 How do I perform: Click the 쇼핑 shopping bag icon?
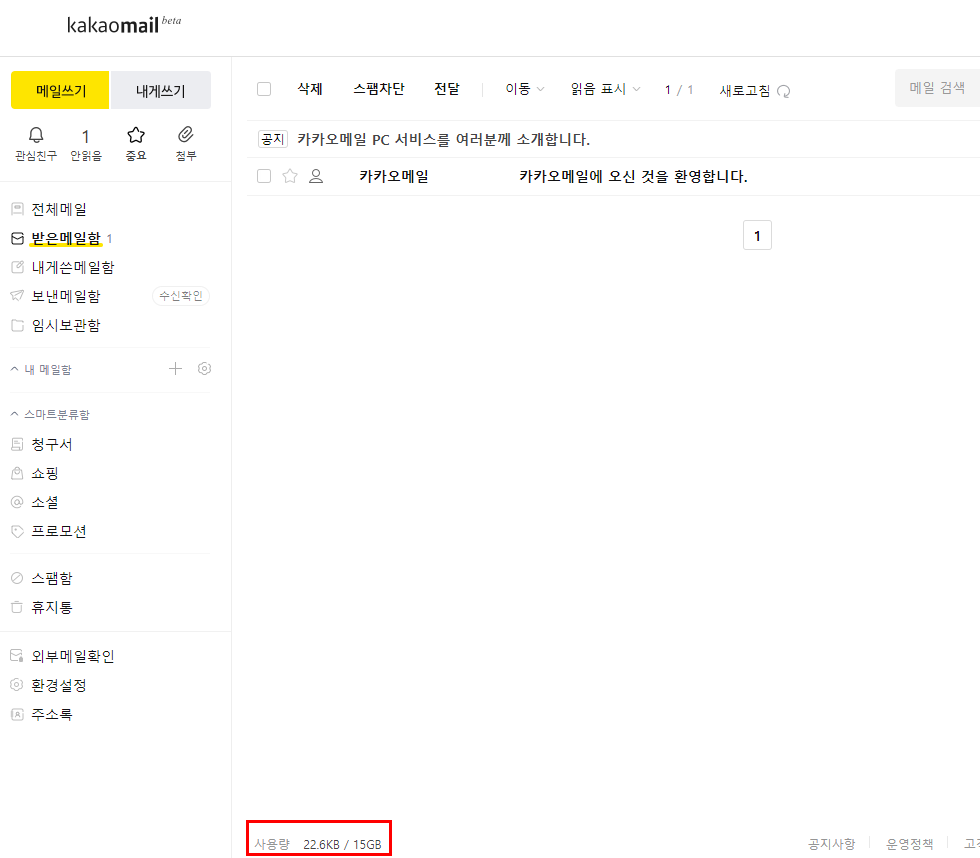click(18, 473)
